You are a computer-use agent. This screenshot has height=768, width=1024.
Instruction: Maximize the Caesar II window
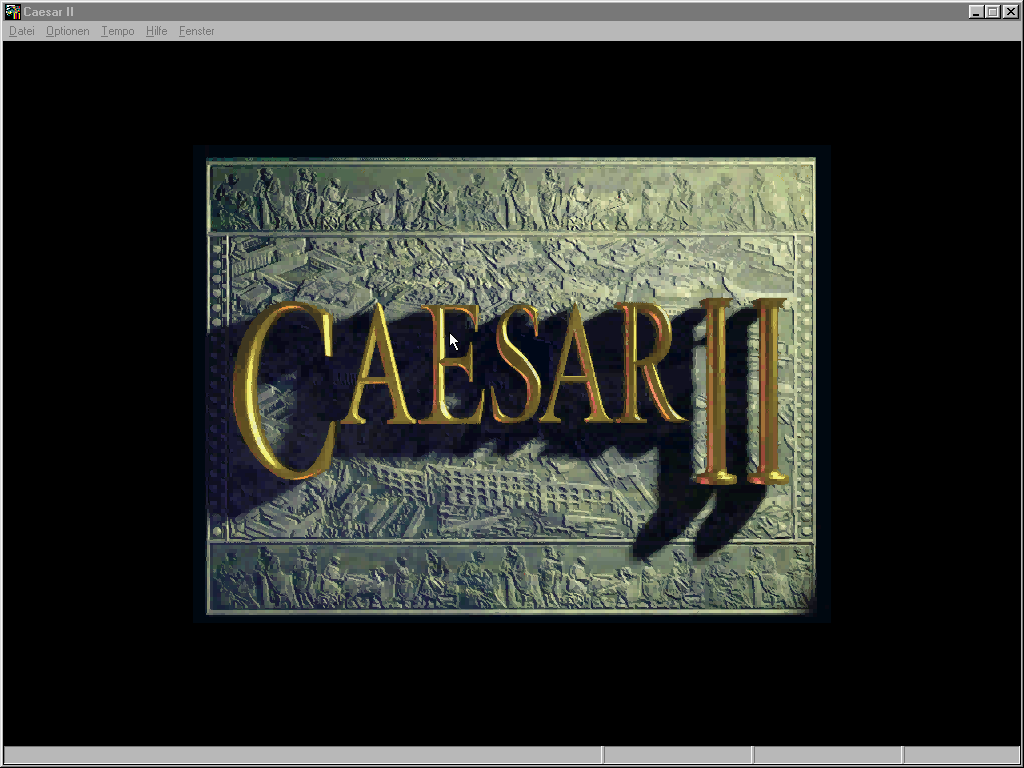click(x=993, y=12)
